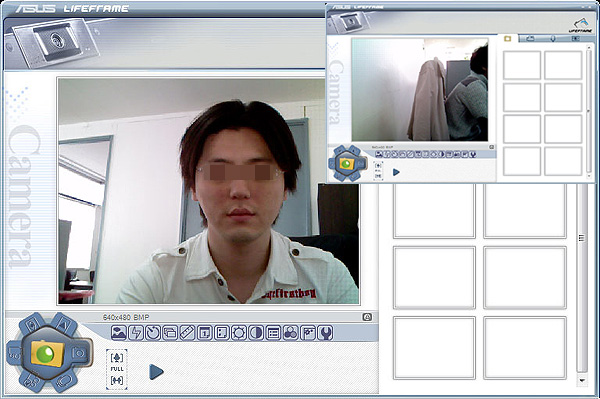This screenshot has width=600, height=399.
Task: Click the clock icon beside 640x480 BMP
Action: click(367, 317)
